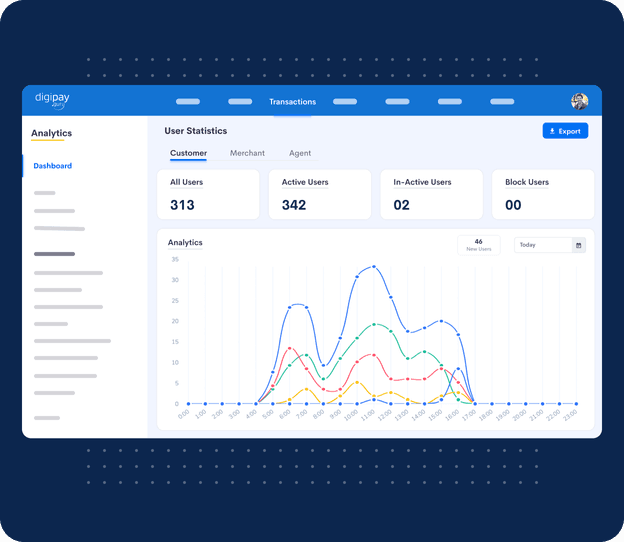
Task: Click the calendar icon in date field
Action: 578,245
